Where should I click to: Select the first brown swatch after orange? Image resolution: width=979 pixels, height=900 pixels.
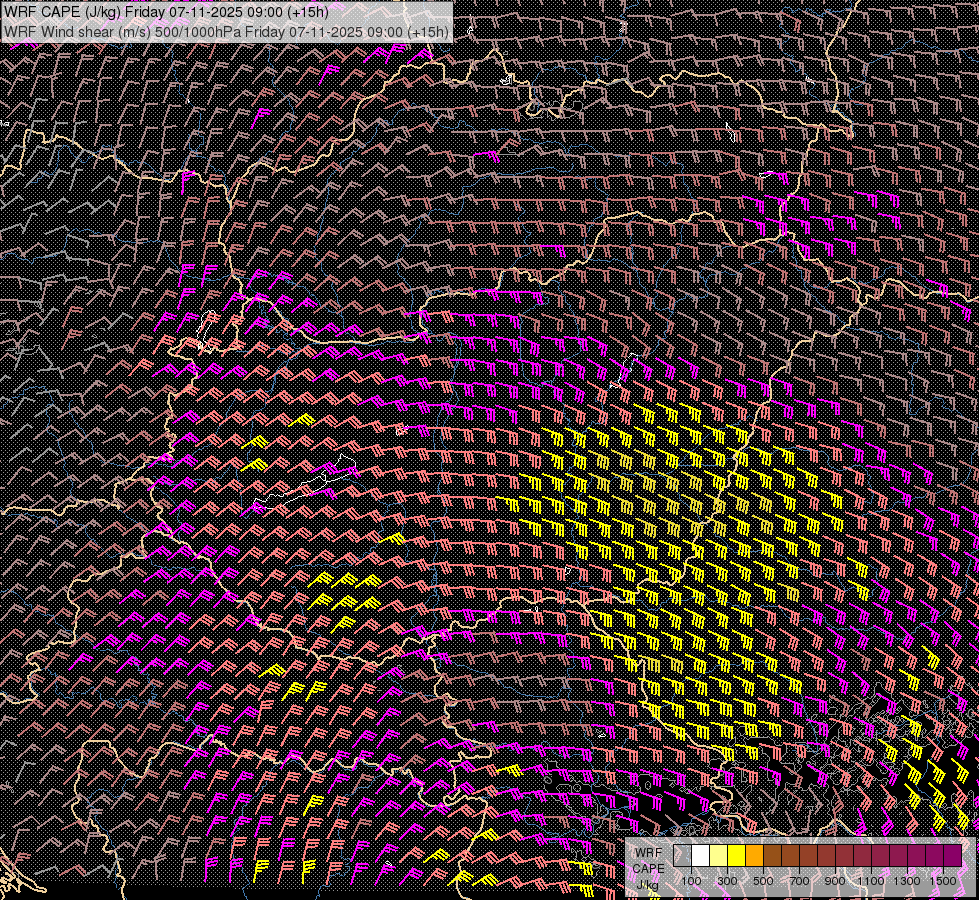tap(772, 856)
